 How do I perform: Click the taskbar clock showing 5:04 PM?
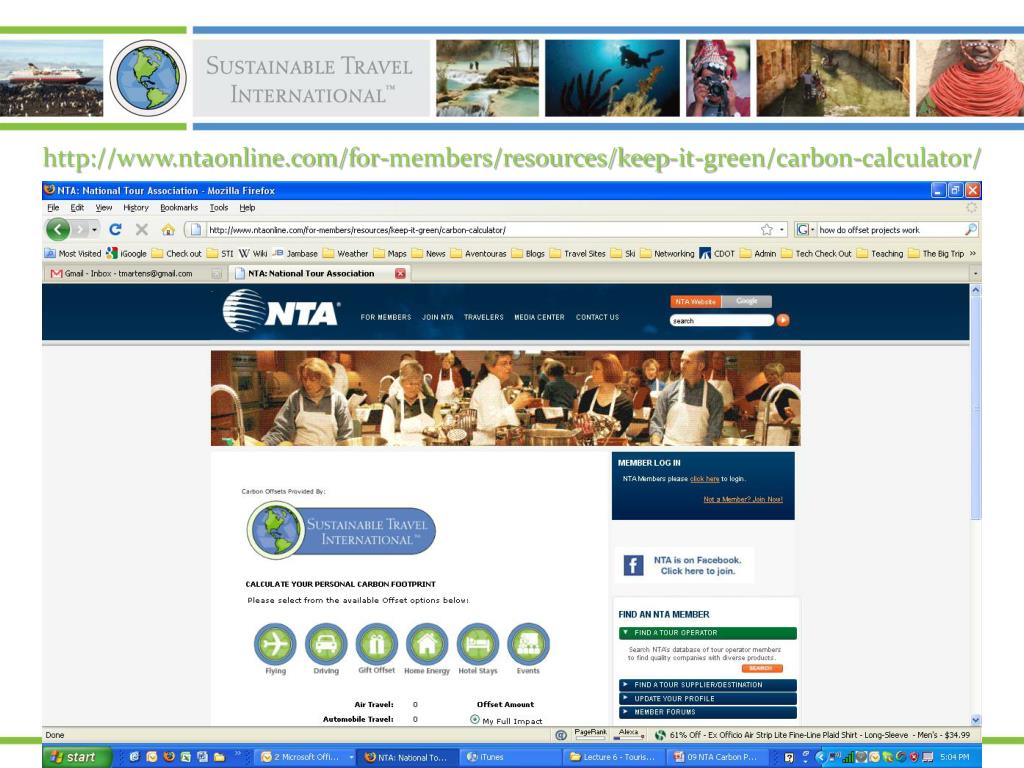click(955, 757)
